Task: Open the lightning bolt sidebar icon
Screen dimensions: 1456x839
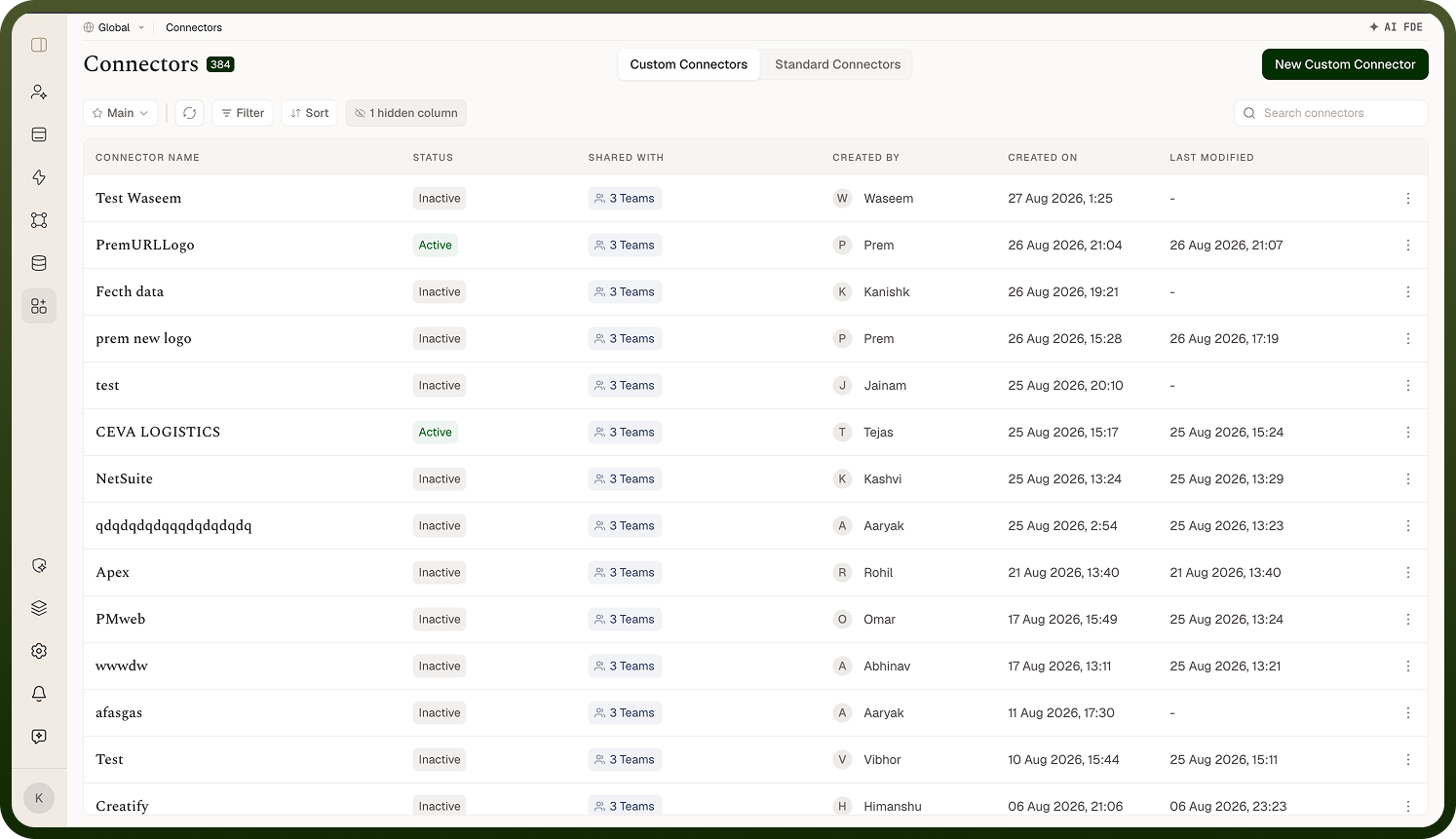Action: [39, 177]
